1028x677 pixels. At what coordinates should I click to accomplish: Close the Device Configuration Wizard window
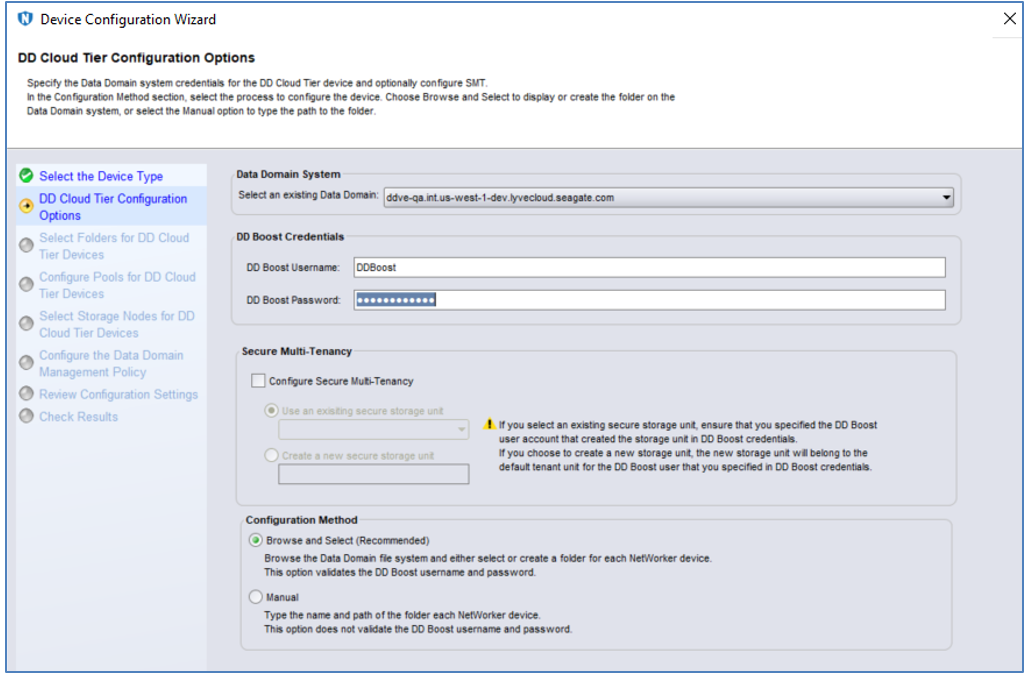tap(1009, 19)
